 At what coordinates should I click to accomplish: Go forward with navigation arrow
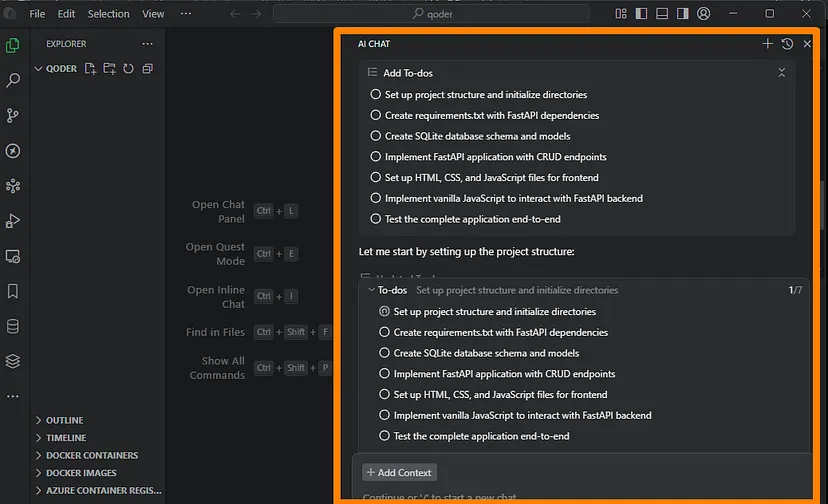pos(256,14)
